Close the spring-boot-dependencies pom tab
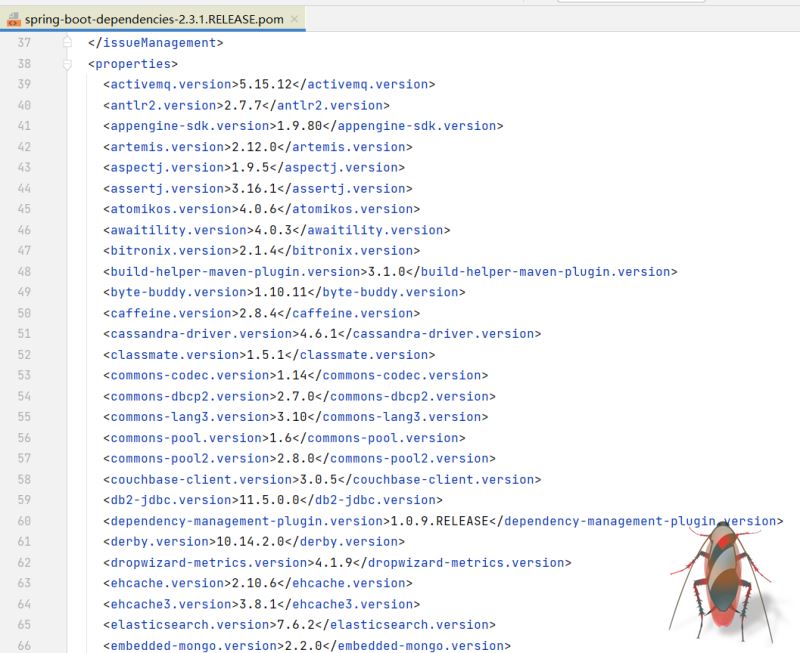The image size is (800, 653). point(294,19)
